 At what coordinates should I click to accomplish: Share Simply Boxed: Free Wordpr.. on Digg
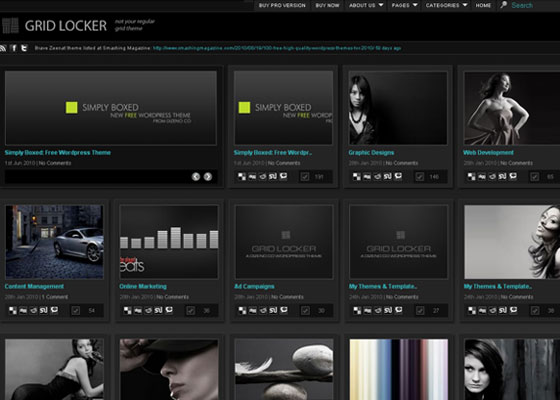[252, 176]
